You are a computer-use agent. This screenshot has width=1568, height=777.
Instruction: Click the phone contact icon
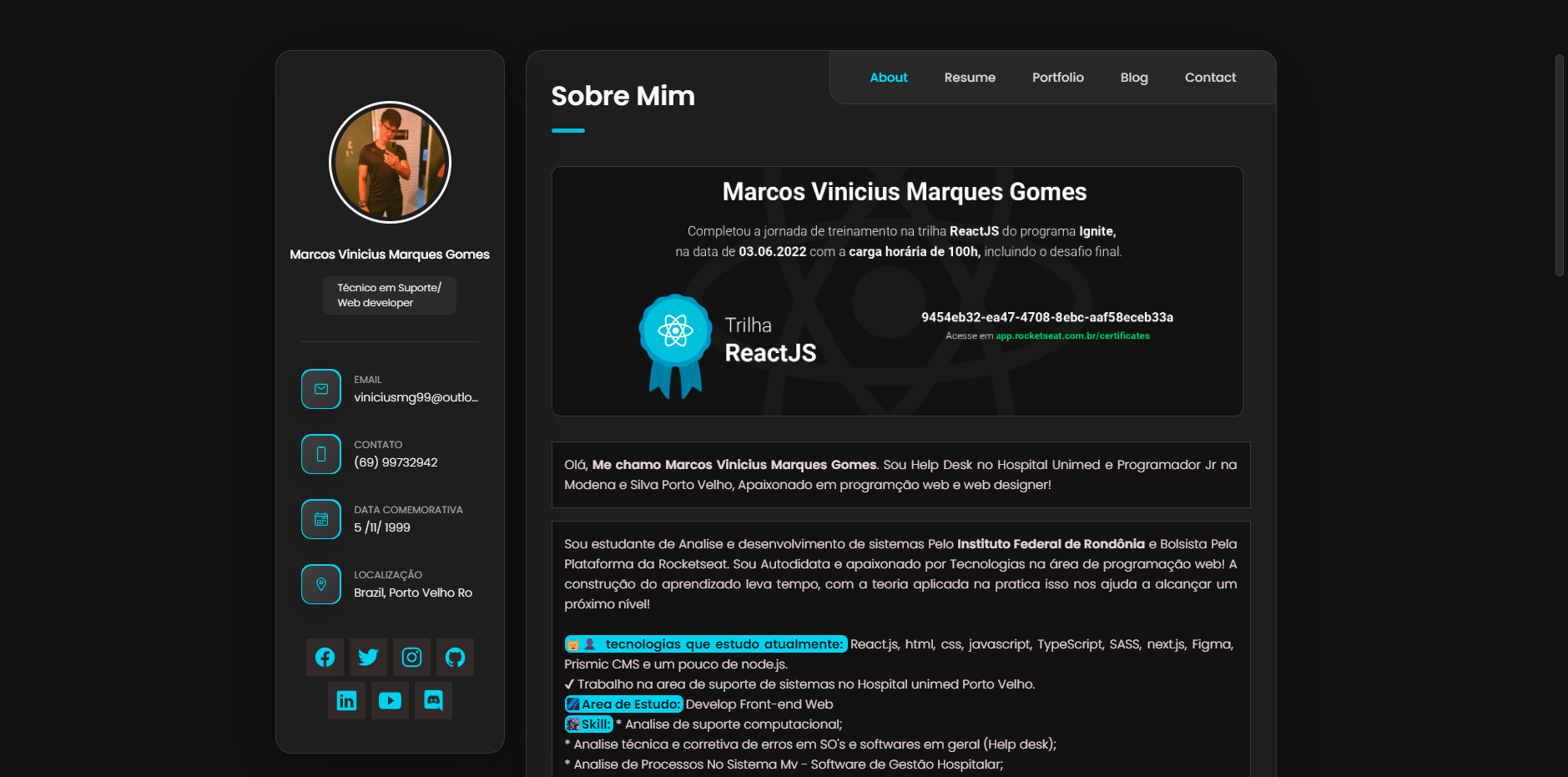click(321, 453)
